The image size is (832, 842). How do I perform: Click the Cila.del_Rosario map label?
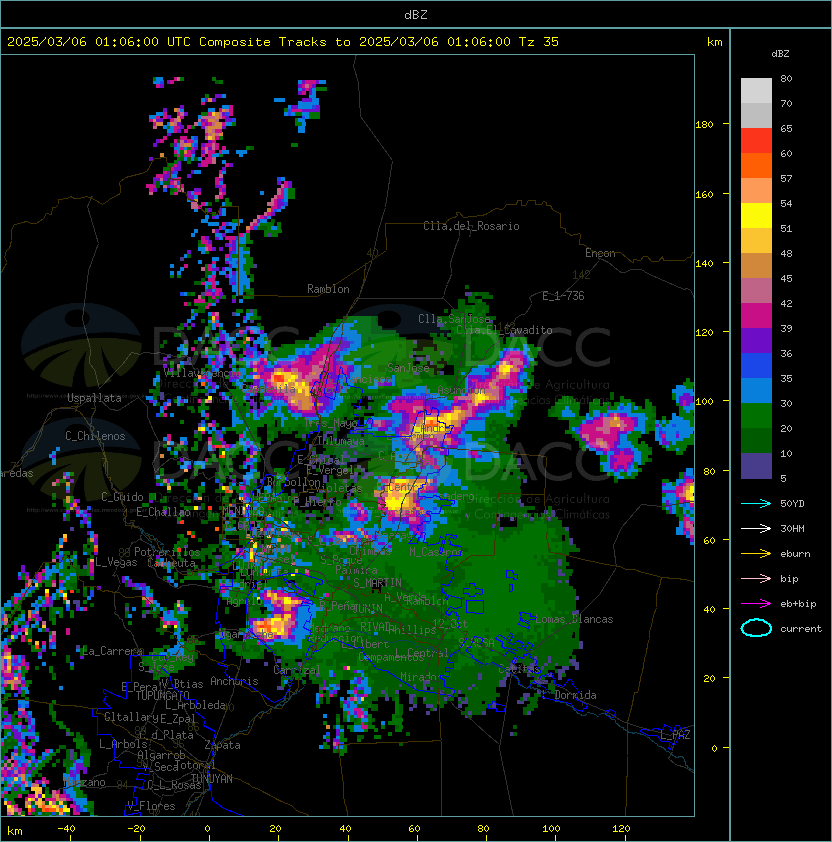(x=471, y=226)
